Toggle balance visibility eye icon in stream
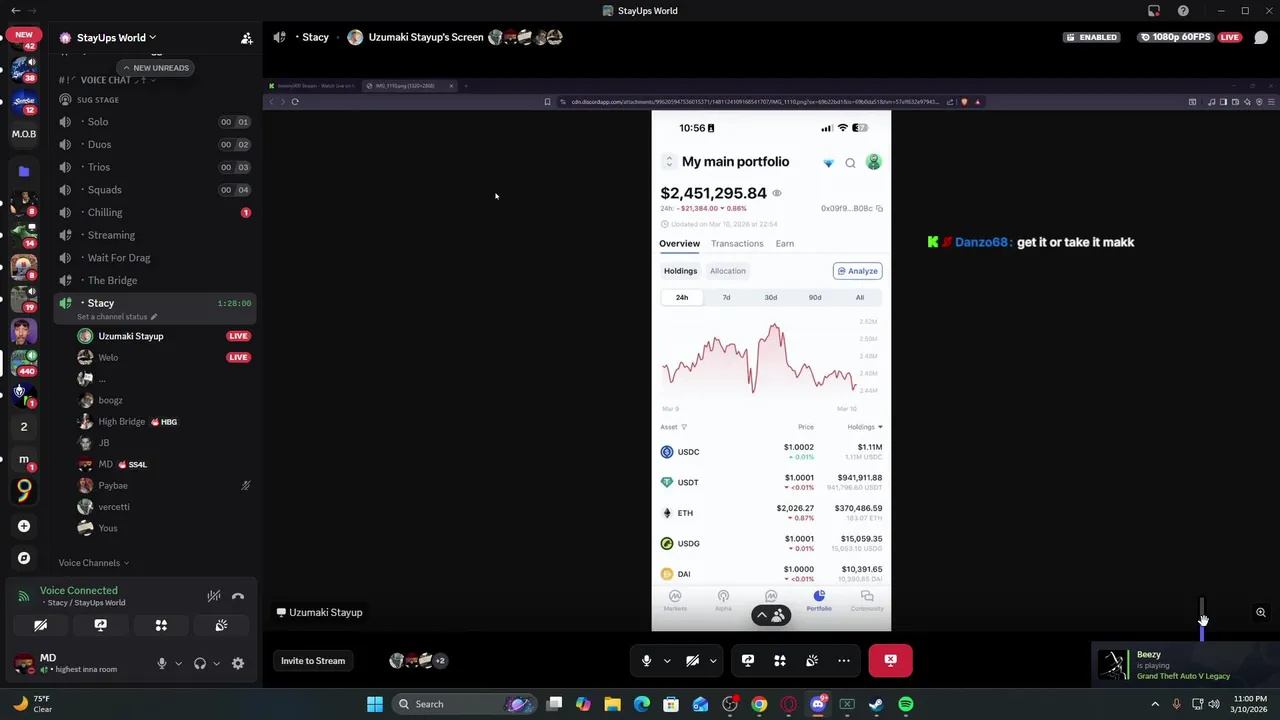 (x=777, y=194)
